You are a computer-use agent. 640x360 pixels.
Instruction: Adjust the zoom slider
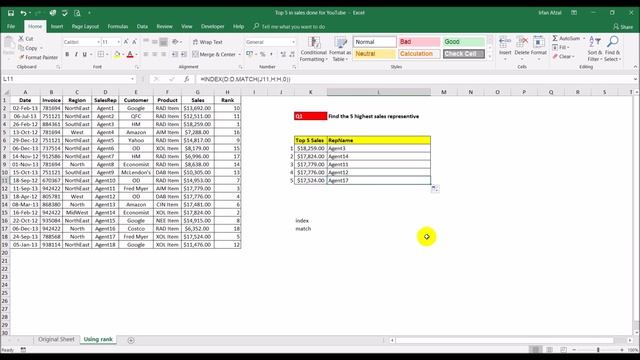tap(598, 350)
